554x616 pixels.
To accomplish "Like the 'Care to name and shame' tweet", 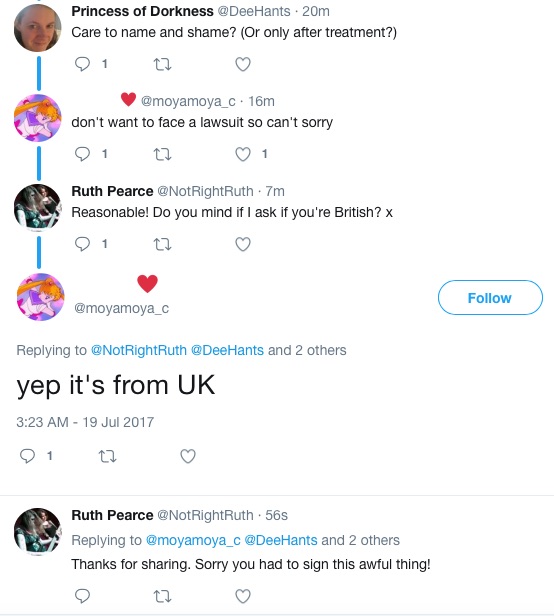I will 243,64.
